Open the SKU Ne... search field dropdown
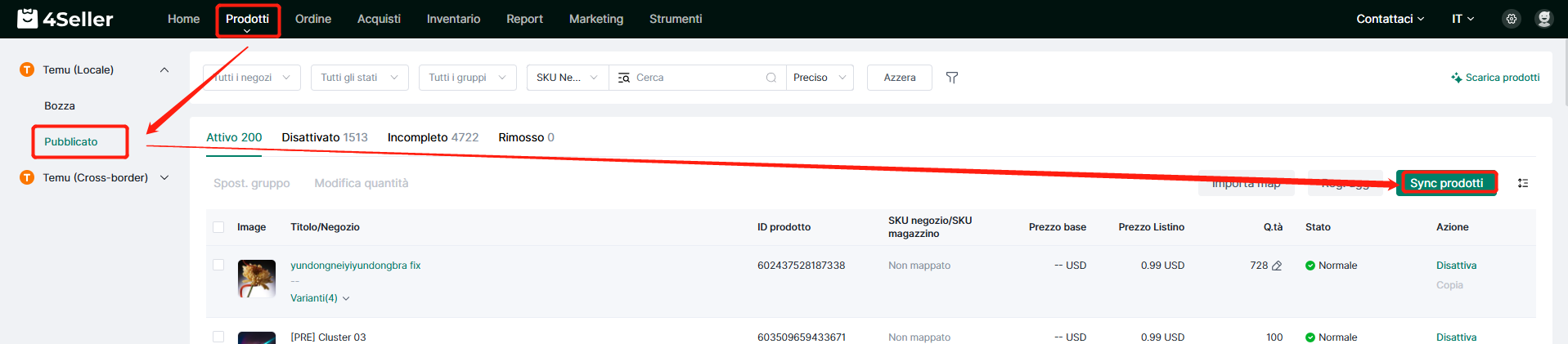 [x=568, y=78]
